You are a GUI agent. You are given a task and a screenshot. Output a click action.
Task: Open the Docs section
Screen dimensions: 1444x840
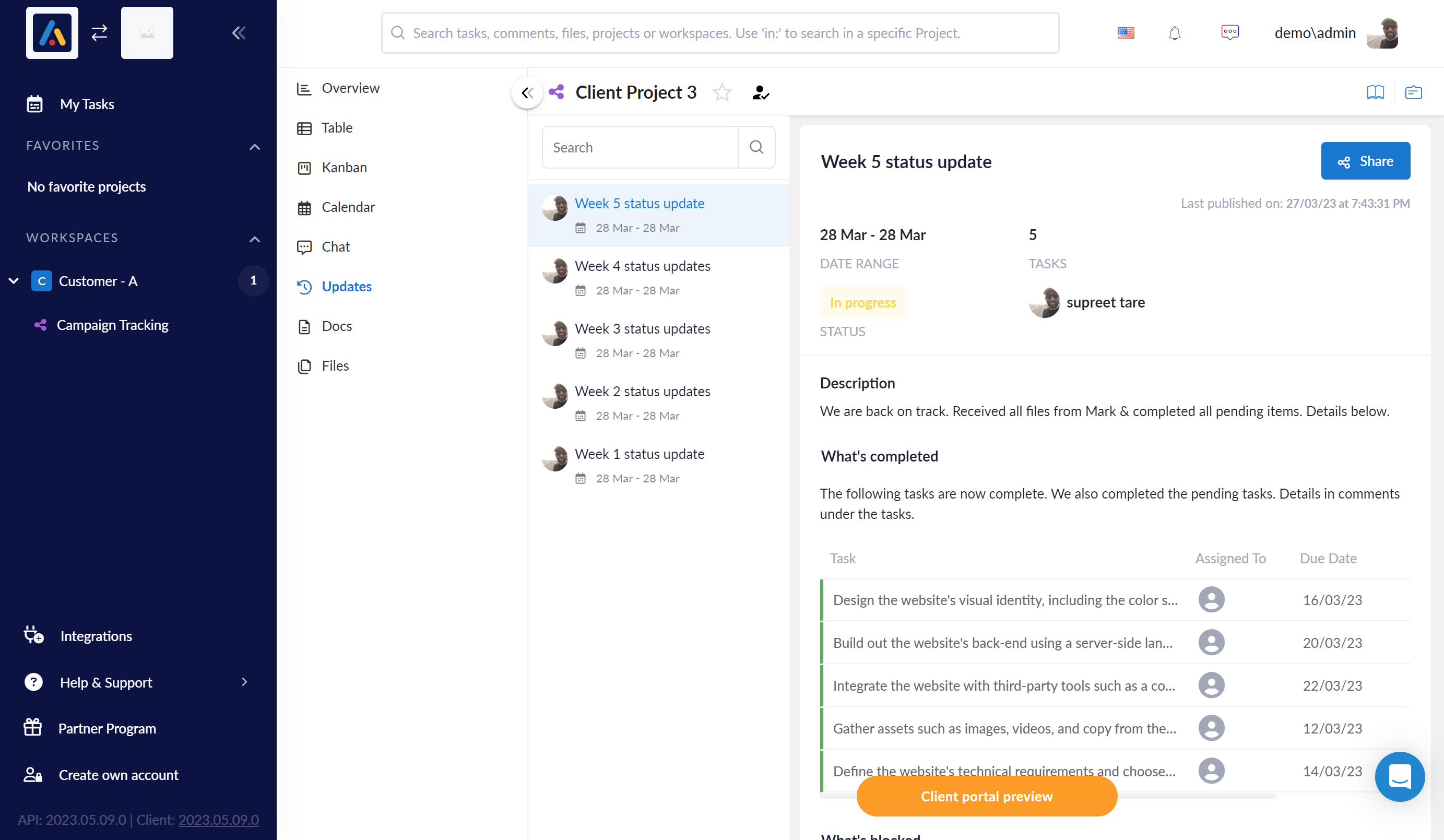[337, 325]
